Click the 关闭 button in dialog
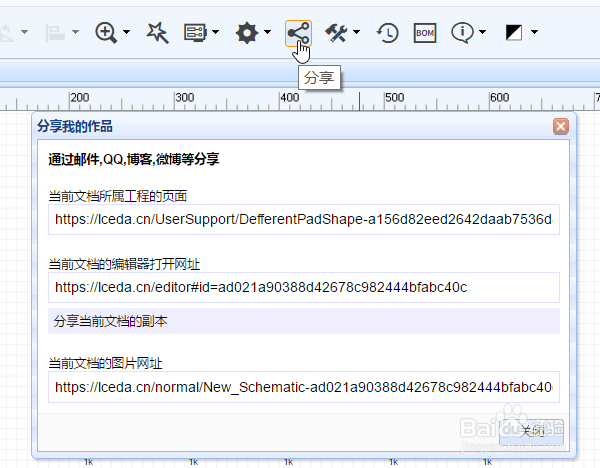This screenshot has width=600, height=468. [x=532, y=431]
